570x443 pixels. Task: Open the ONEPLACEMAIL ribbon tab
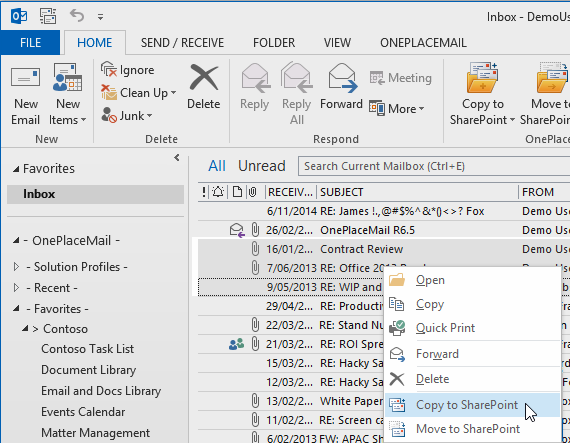click(423, 43)
